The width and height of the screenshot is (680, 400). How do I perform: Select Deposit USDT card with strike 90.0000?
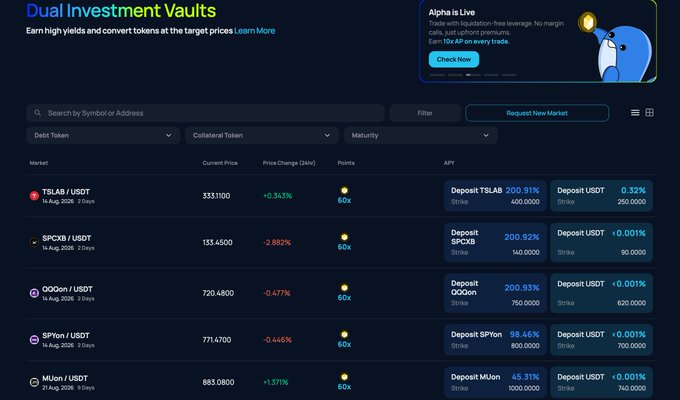pyautogui.click(x=602, y=243)
